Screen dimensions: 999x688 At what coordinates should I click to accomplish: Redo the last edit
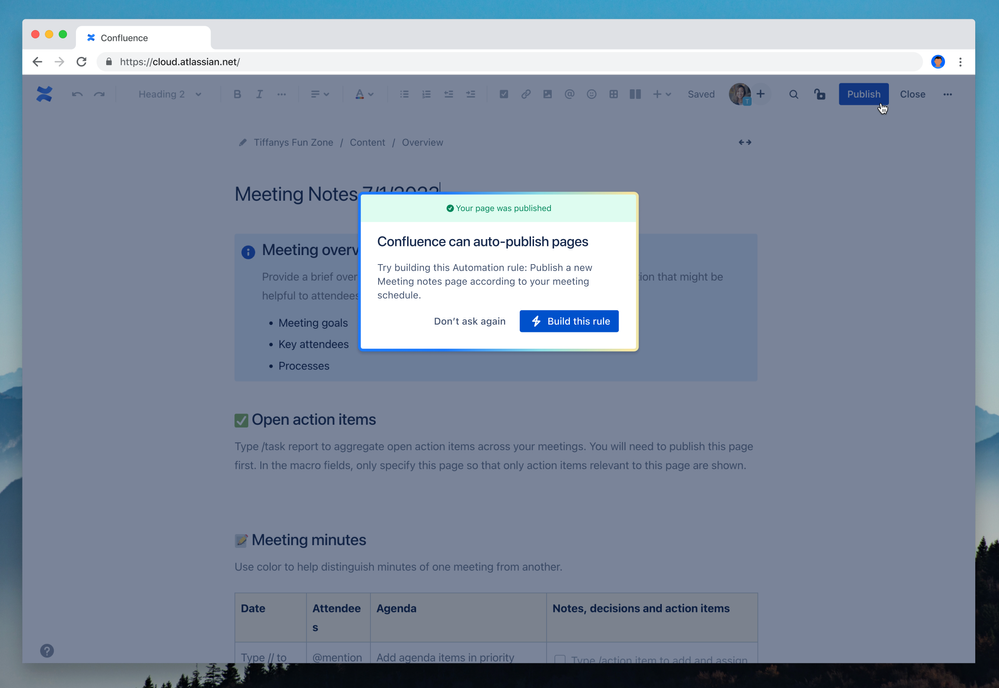(x=99, y=94)
